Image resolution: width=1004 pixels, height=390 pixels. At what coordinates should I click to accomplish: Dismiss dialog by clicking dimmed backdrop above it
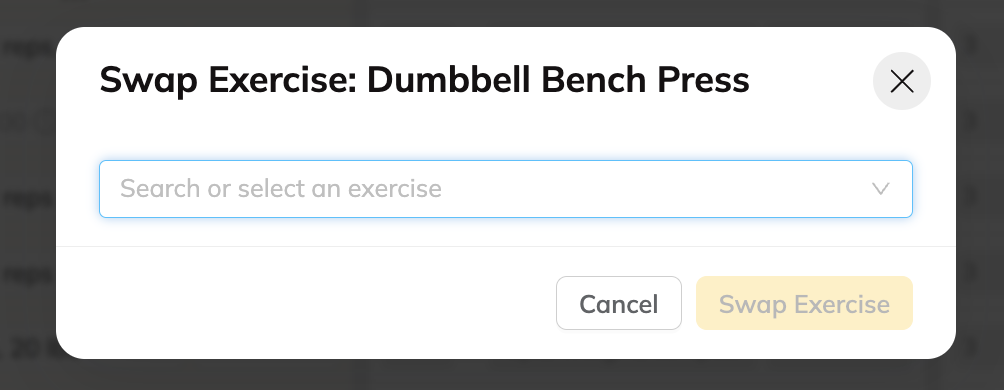click(502, 13)
